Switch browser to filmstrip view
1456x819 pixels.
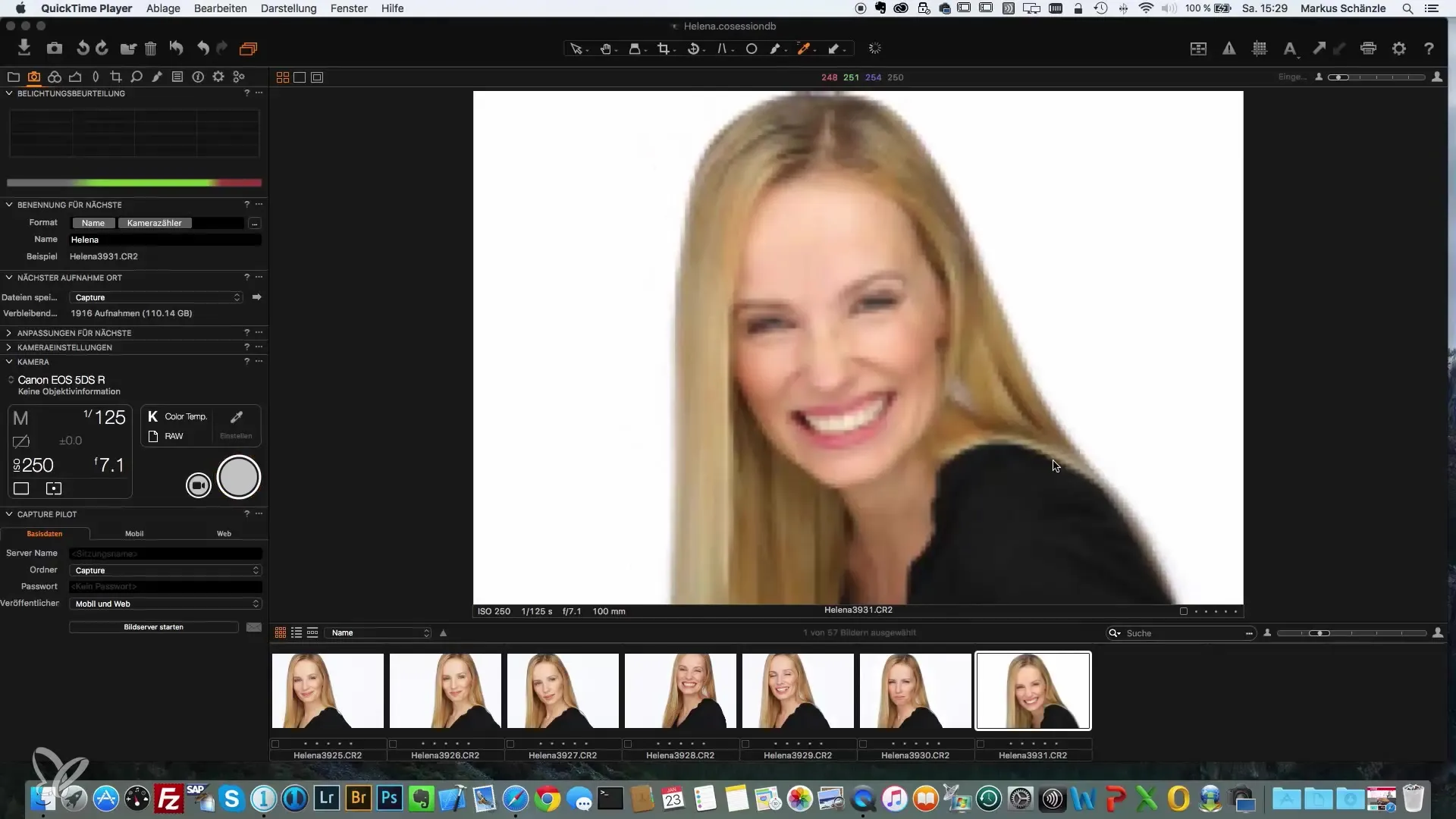[x=312, y=632]
